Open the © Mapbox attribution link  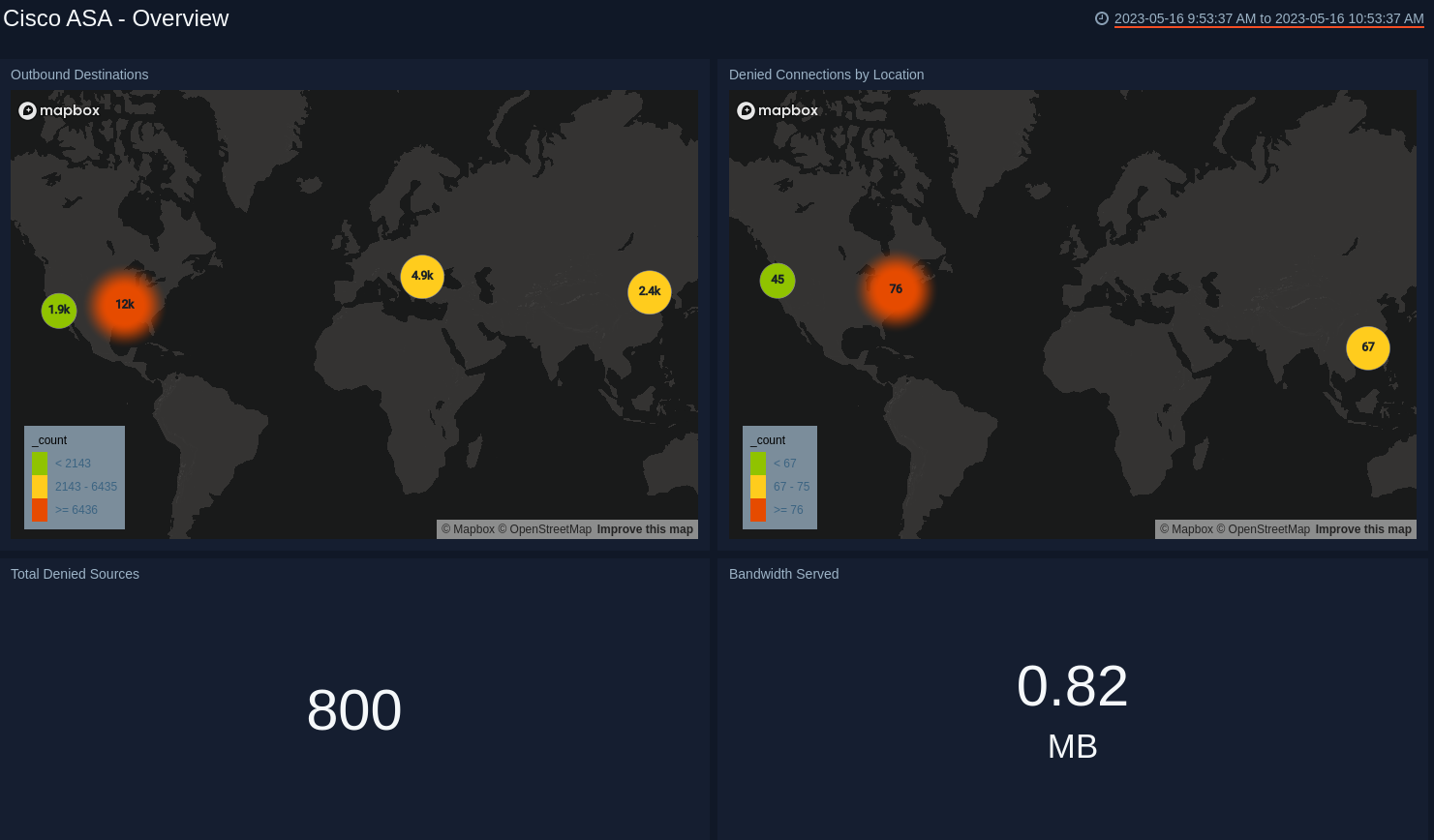pyautogui.click(x=468, y=529)
